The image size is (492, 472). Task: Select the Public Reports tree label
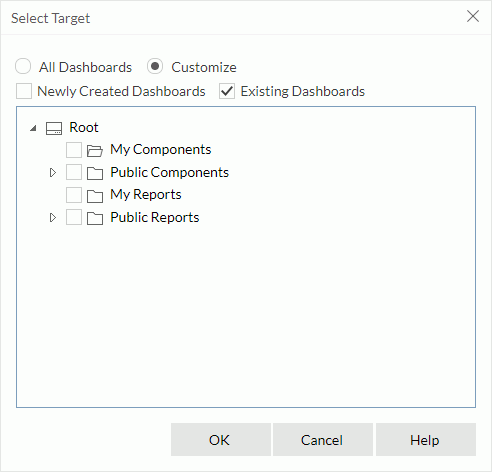[x=155, y=217]
